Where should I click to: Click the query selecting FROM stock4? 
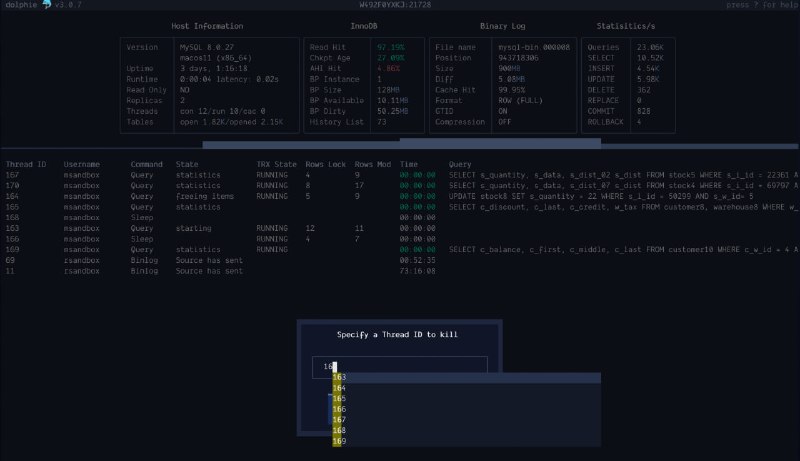click(623, 186)
